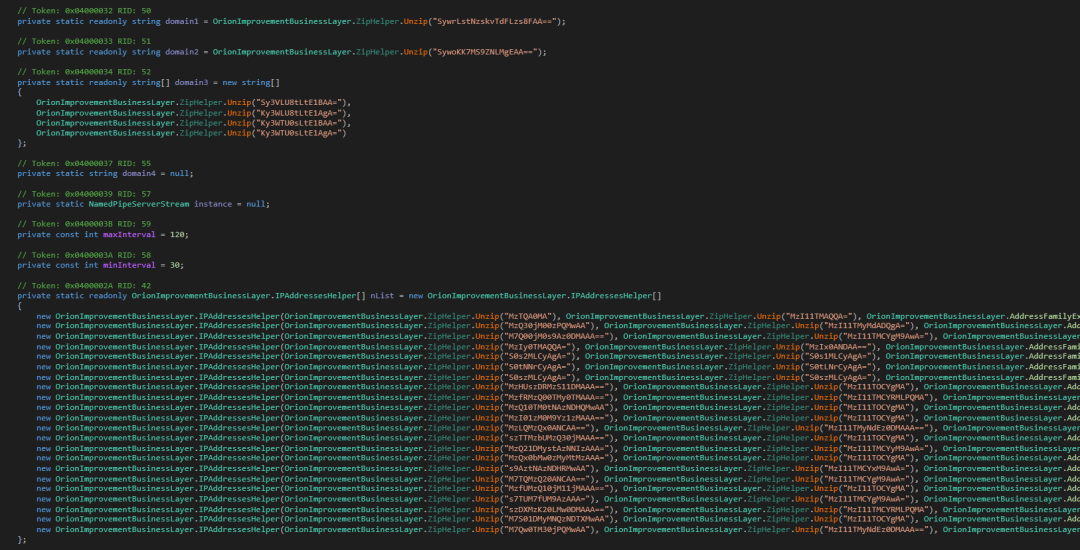Click the string "MzI01zM0M9Yz1zMAAA=="
The width and height of the screenshot is (1080, 550).
[x=555, y=417]
